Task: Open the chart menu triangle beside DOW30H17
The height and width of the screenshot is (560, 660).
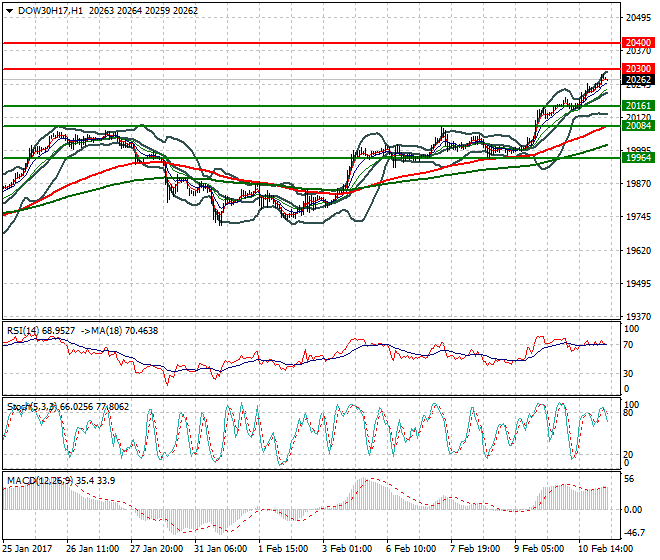Action: [x=9, y=11]
